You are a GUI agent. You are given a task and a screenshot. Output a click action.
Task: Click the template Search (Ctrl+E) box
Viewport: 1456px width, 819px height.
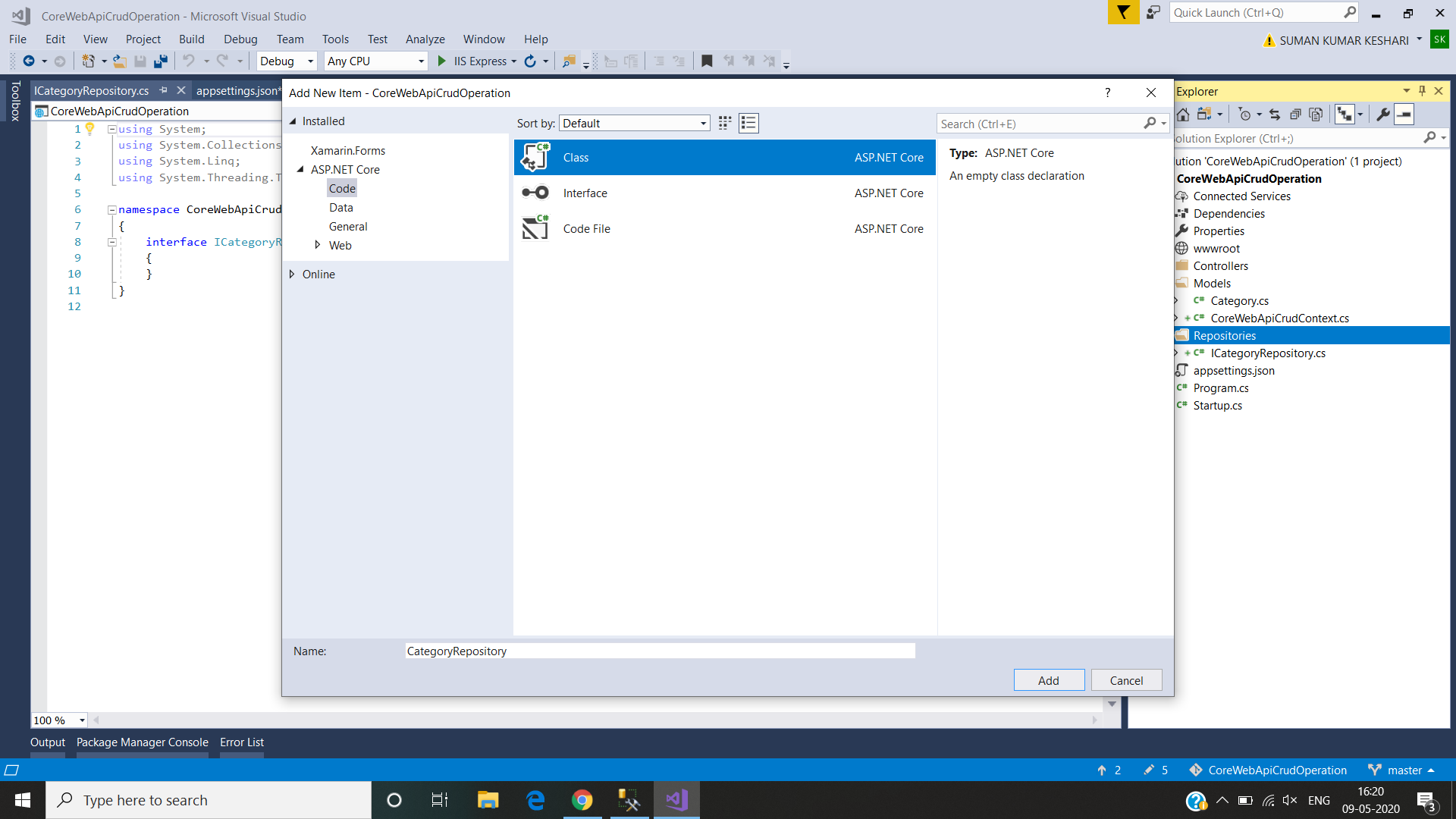pos(1053,124)
